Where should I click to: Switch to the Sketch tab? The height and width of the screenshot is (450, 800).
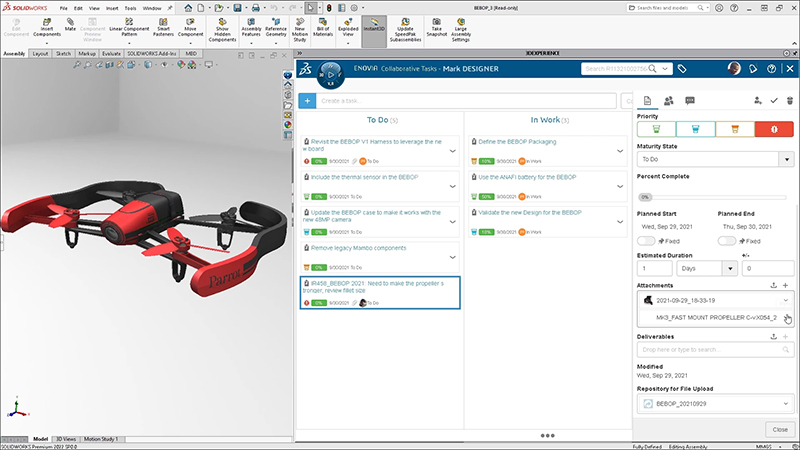point(63,54)
